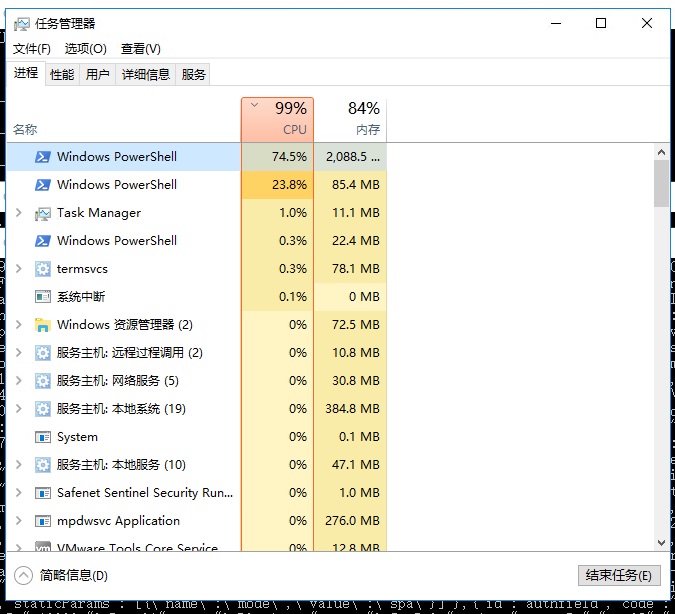Click the Windows 资源管理器 folder icon
This screenshot has width=675, height=614.
(42, 325)
